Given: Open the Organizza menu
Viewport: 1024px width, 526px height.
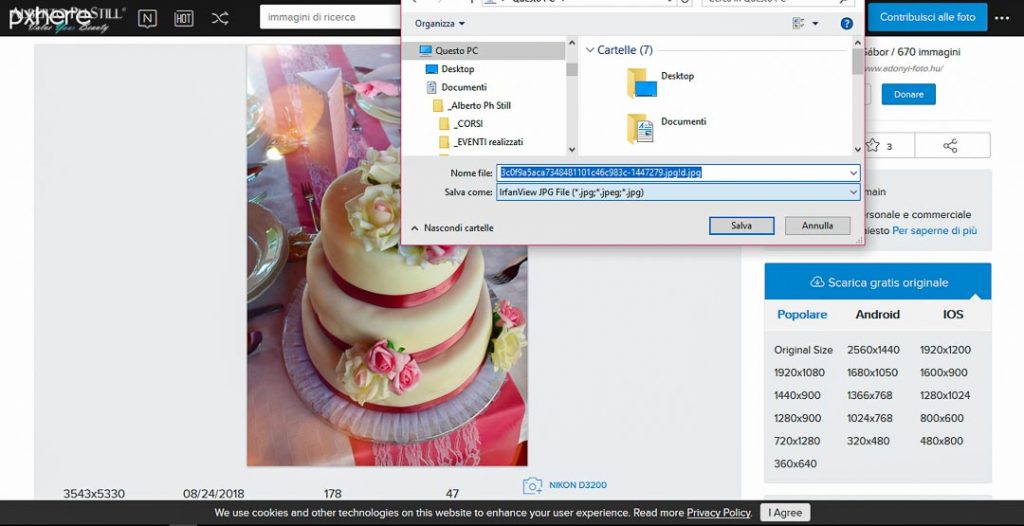Looking at the screenshot, I should [440, 24].
